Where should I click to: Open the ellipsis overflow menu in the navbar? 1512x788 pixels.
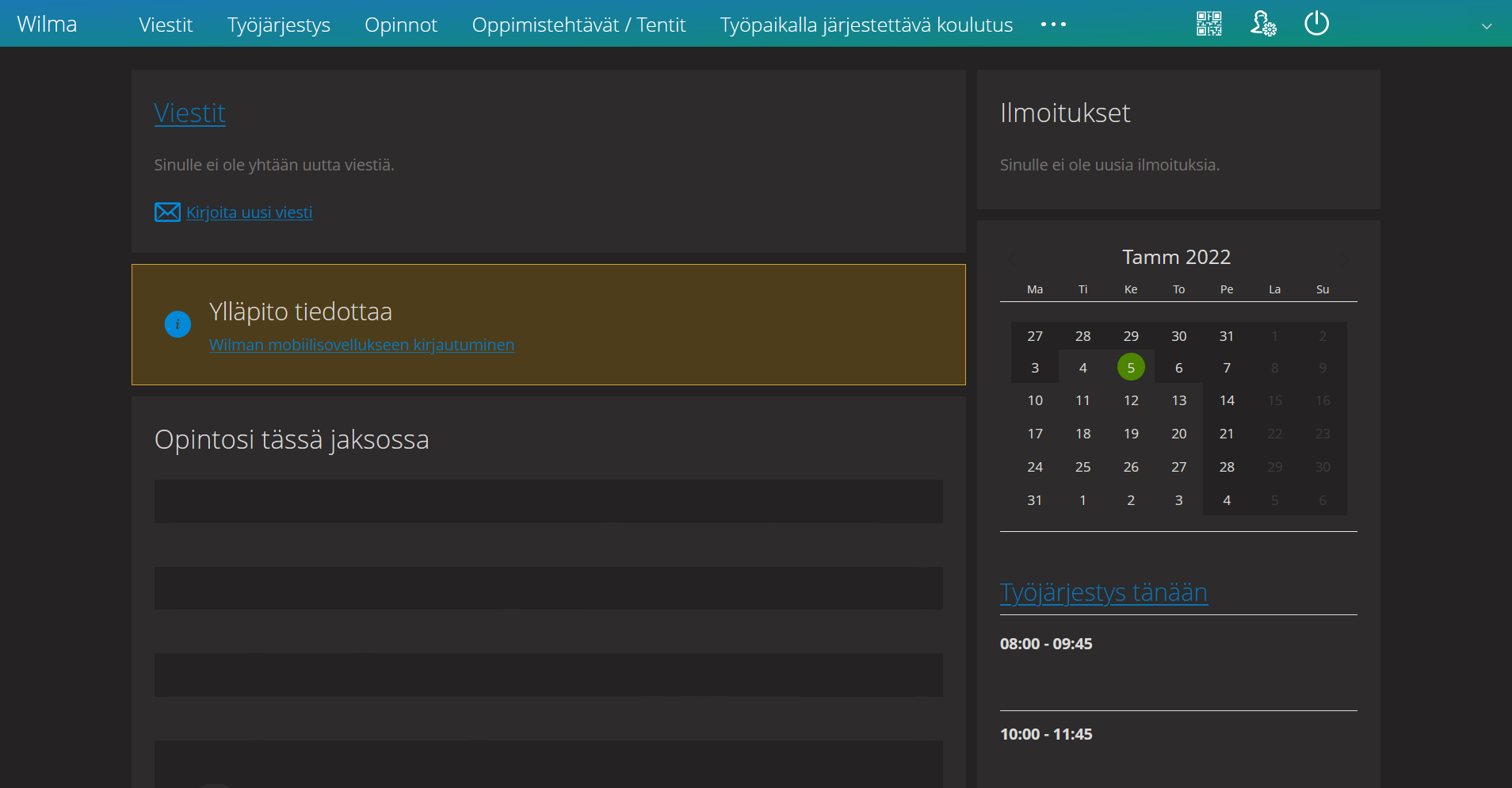pyautogui.click(x=1052, y=24)
